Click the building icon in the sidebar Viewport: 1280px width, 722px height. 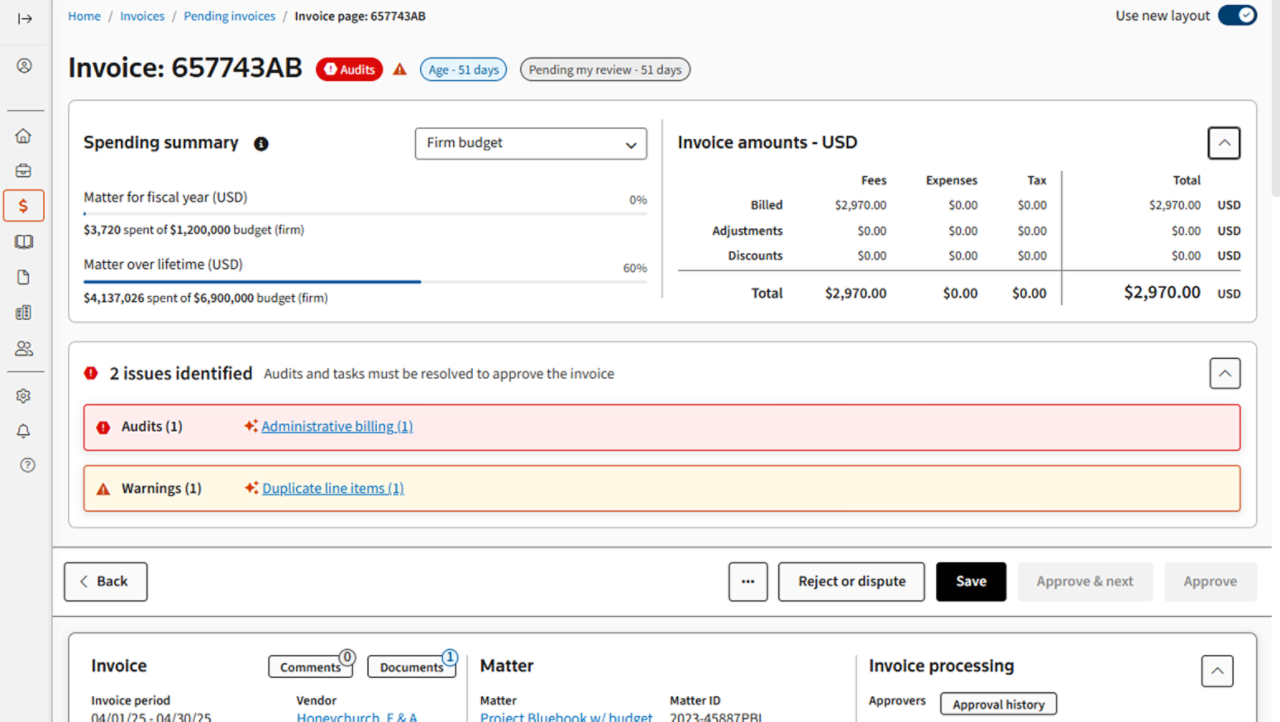pyautogui.click(x=22, y=312)
